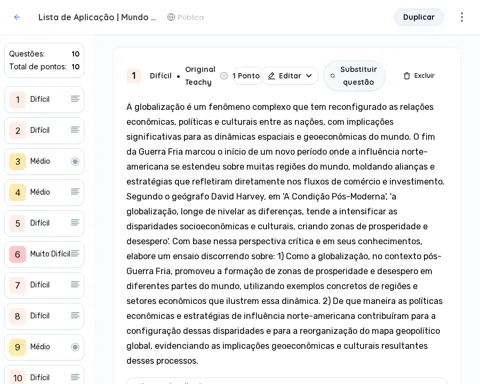The height and width of the screenshot is (384, 480).
Task: Open question 9 Médio in sidebar
Action: point(44,347)
